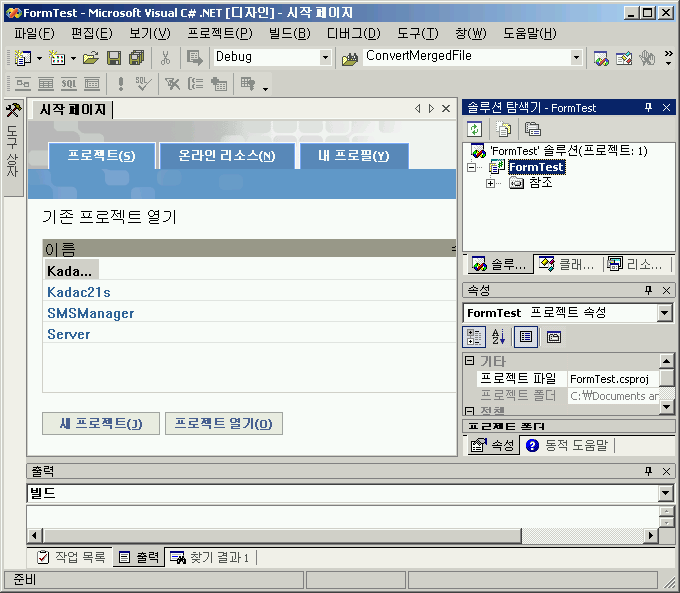This screenshot has height=593, width=680.
Task: Click the Output pane scroll-right arrow
Action: tap(650, 536)
